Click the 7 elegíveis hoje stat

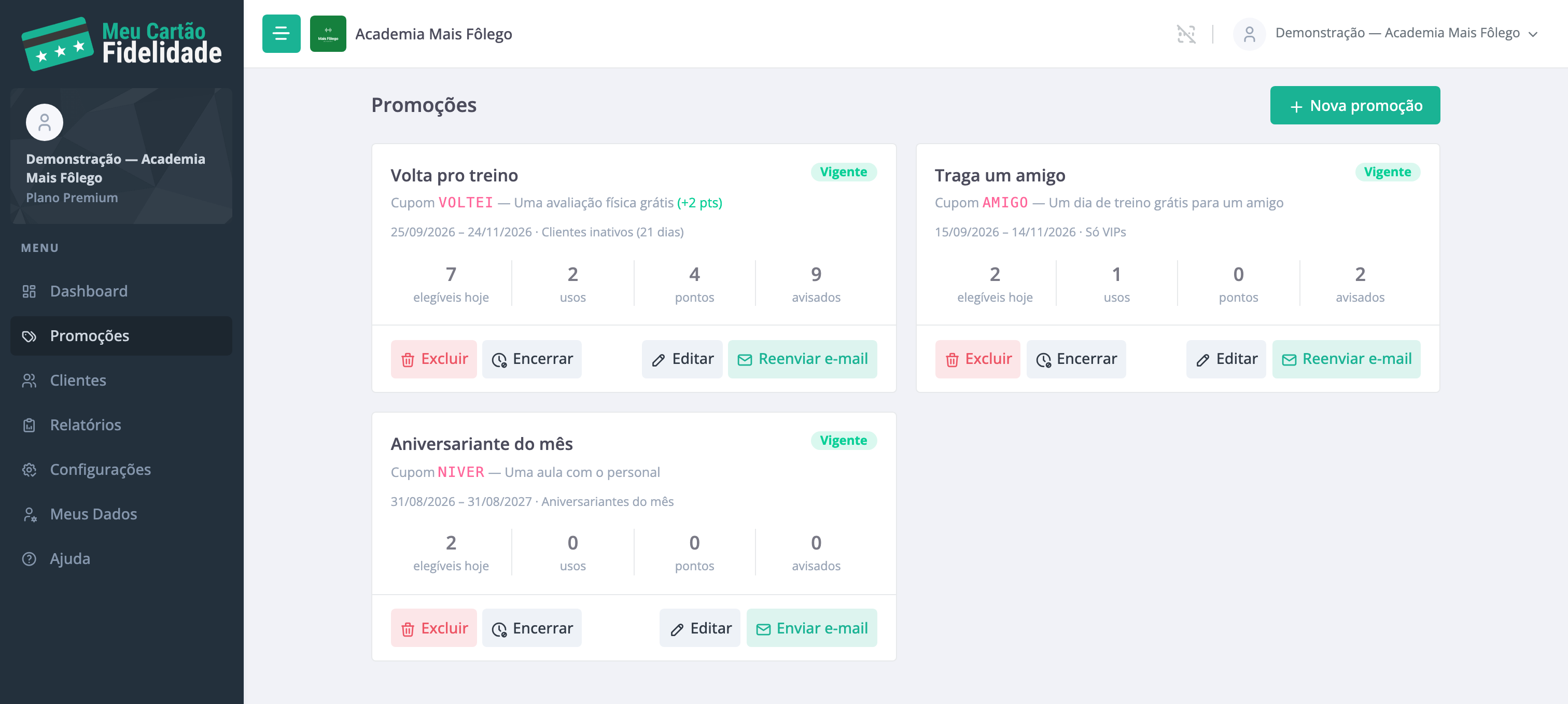click(451, 284)
